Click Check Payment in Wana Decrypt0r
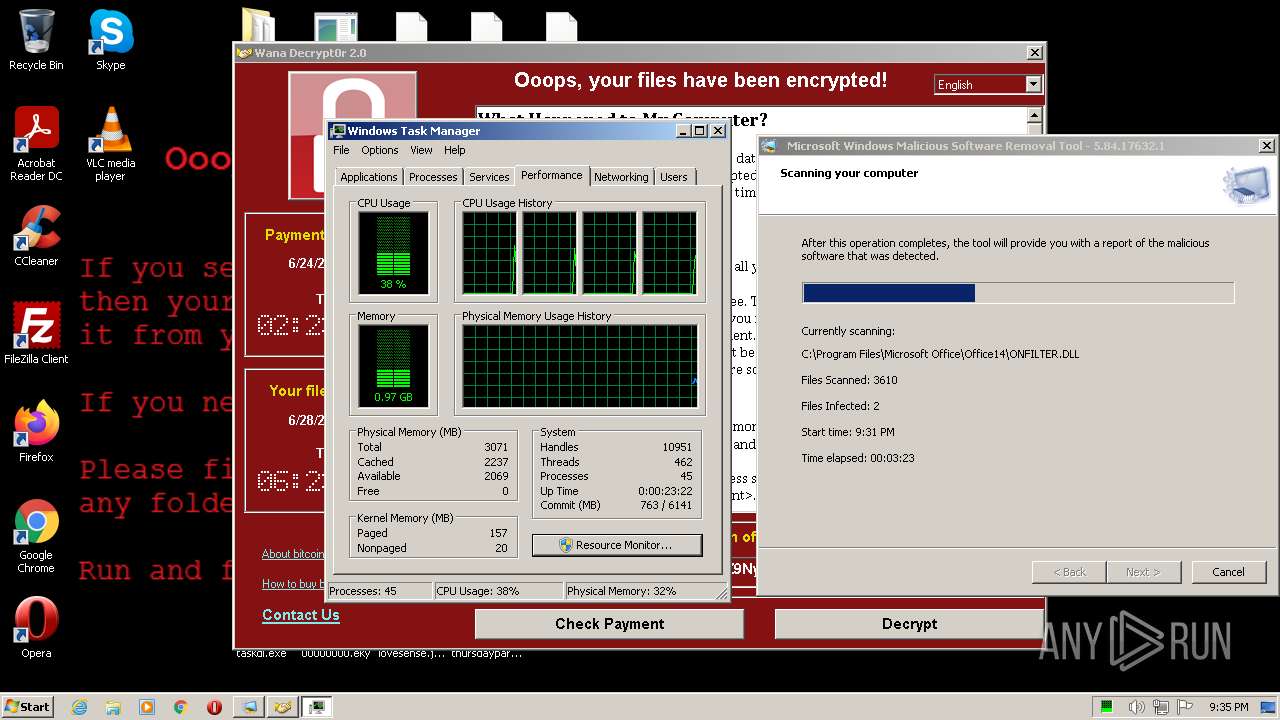This screenshot has width=1280, height=720. click(609, 624)
